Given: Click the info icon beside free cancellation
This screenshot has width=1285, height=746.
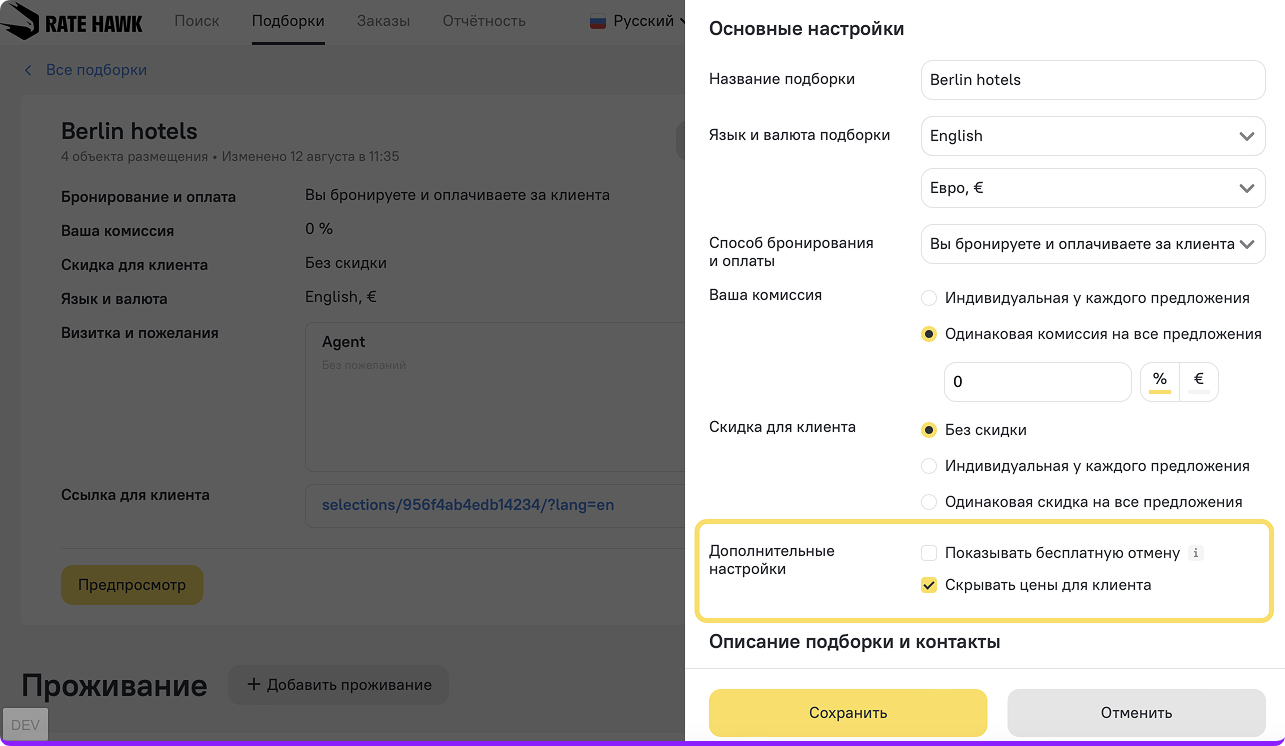Looking at the screenshot, I should [1196, 553].
